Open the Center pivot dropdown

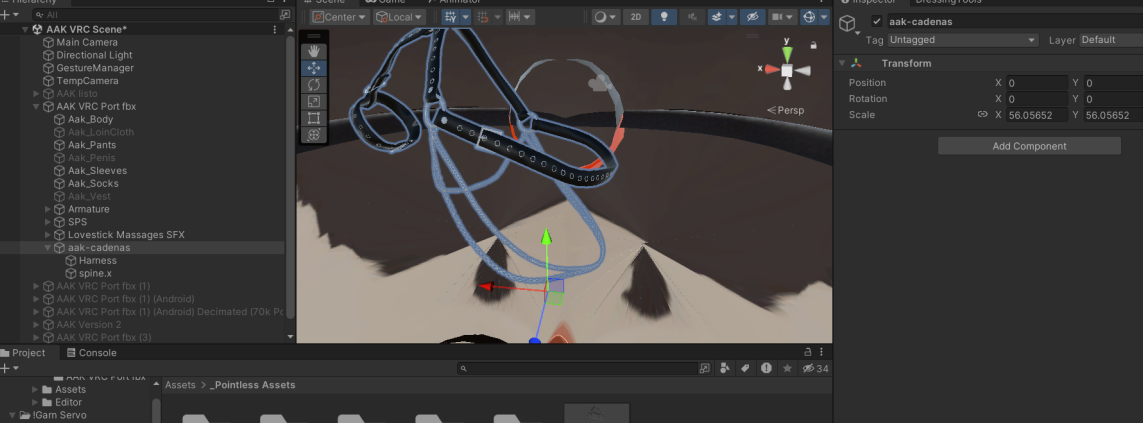[340, 17]
